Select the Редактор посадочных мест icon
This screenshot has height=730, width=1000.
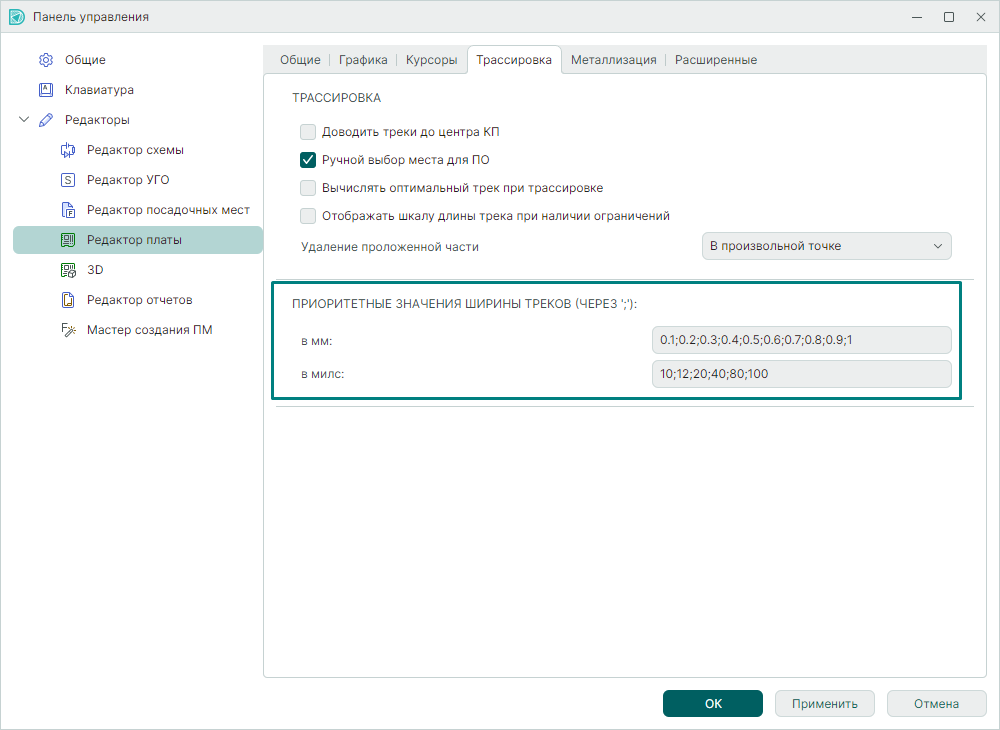(68, 210)
